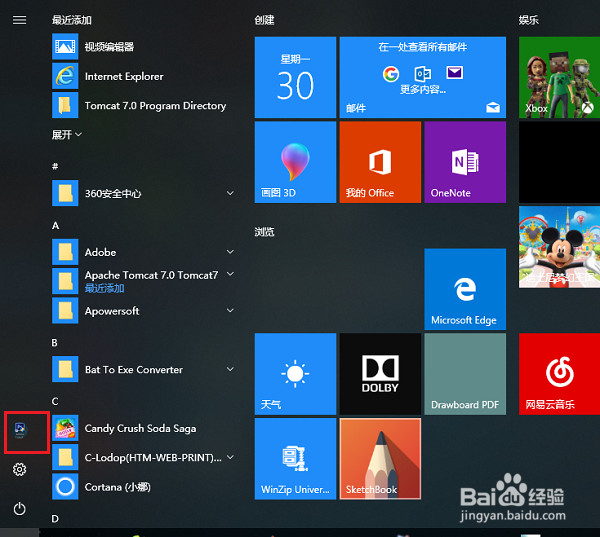Open the hamburger menu at top left

(x=20, y=20)
